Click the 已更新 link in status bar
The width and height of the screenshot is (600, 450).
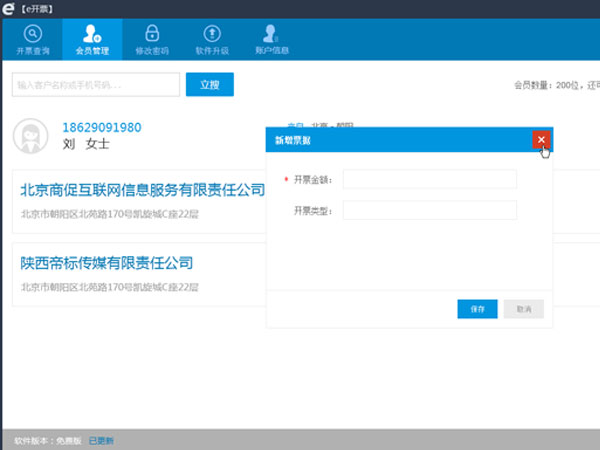point(101,440)
